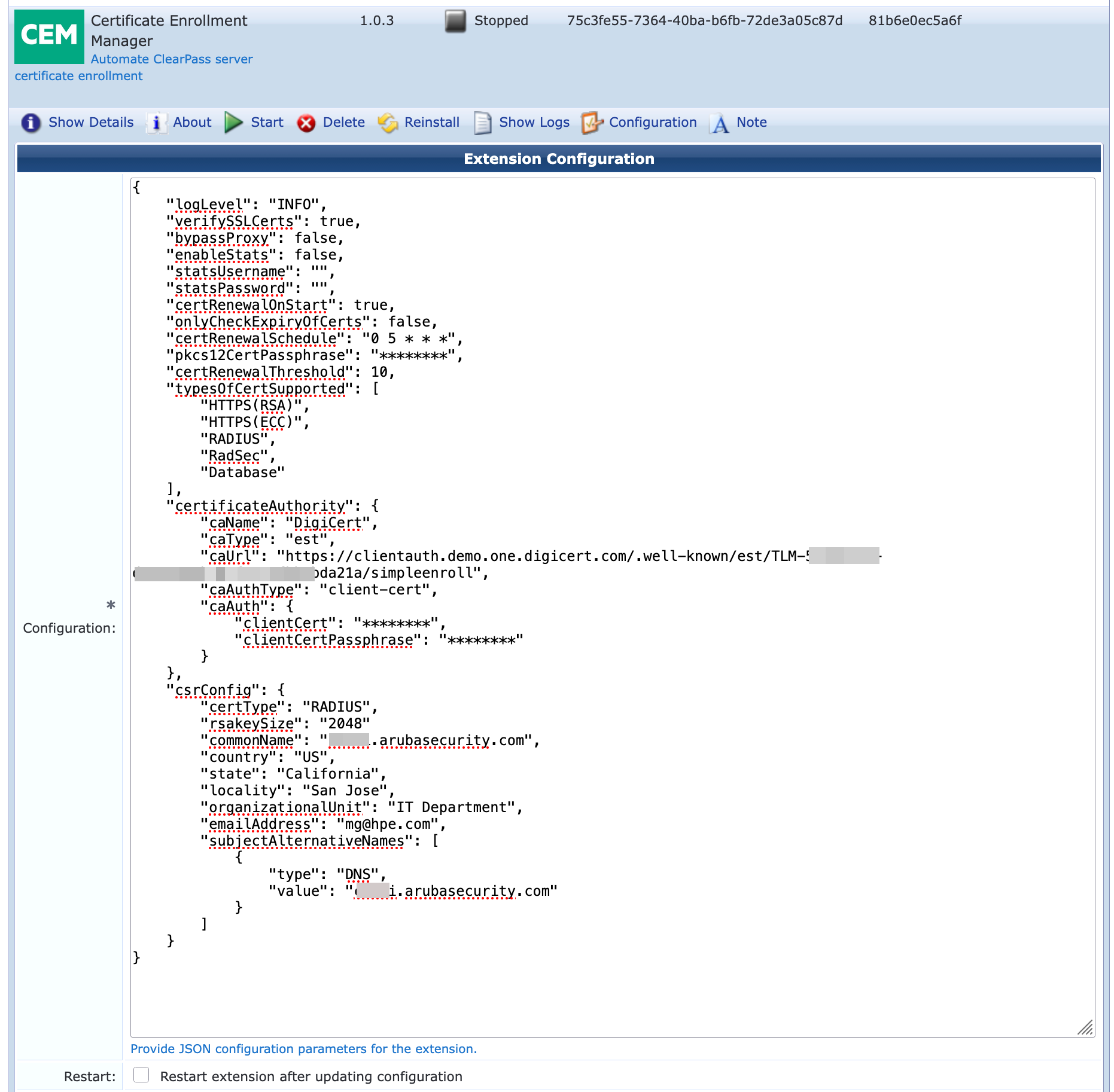Screen dimensions: 1114x1092
Task: Click inside the JSON configuration text area
Action: coord(613,607)
